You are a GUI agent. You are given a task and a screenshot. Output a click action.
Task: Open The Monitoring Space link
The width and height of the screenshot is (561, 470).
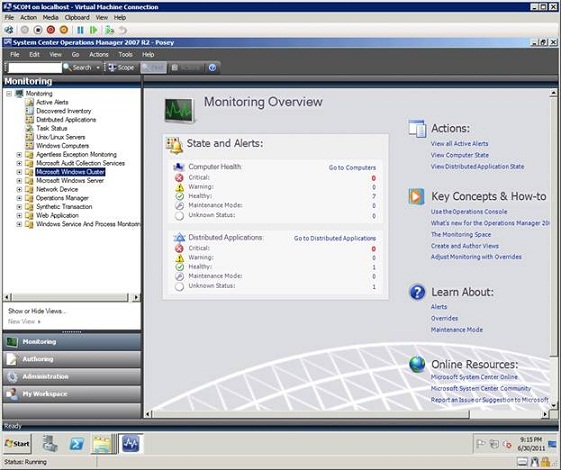461,234
